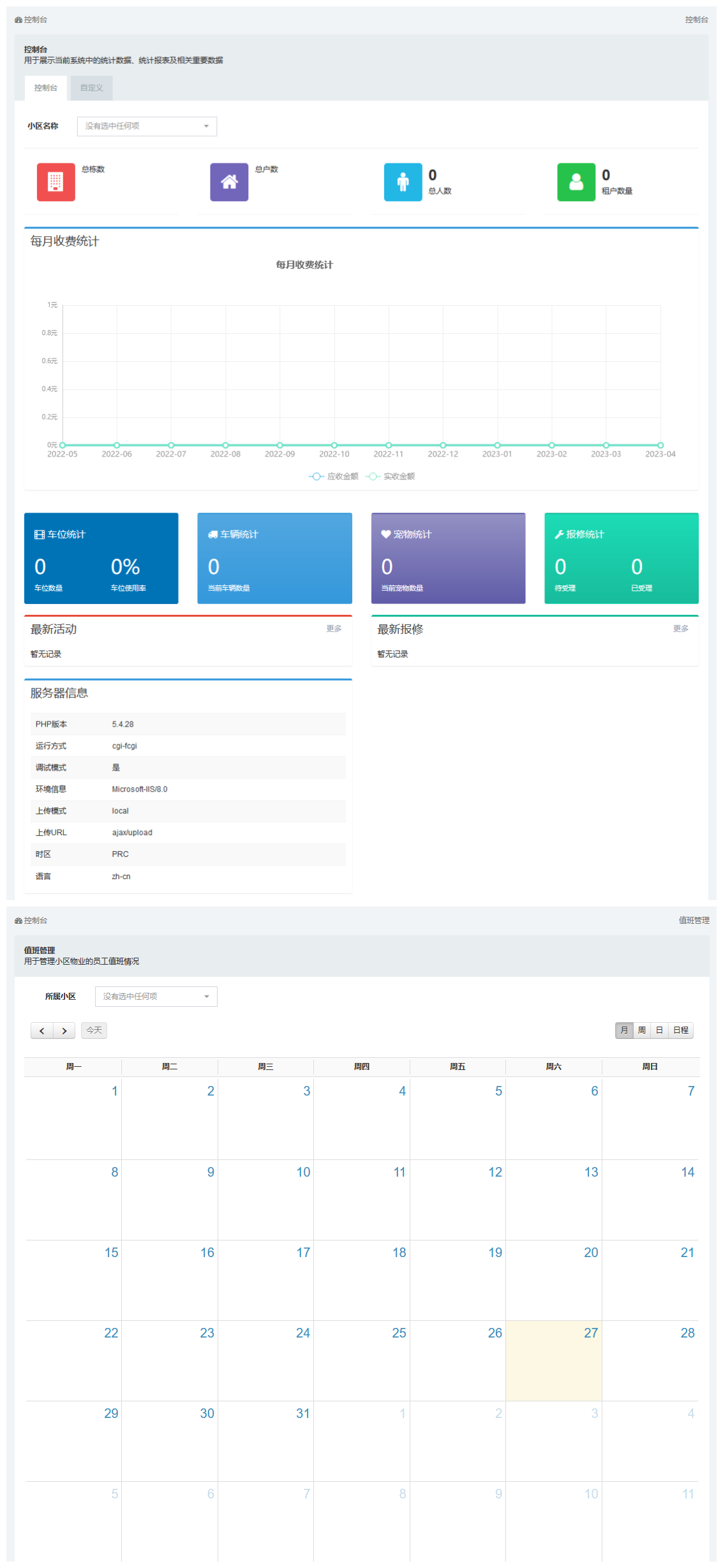Image resolution: width=723 pixels, height=1568 pixels.
Task: Click the ajax/upload 上传URL value
Action: click(132, 833)
